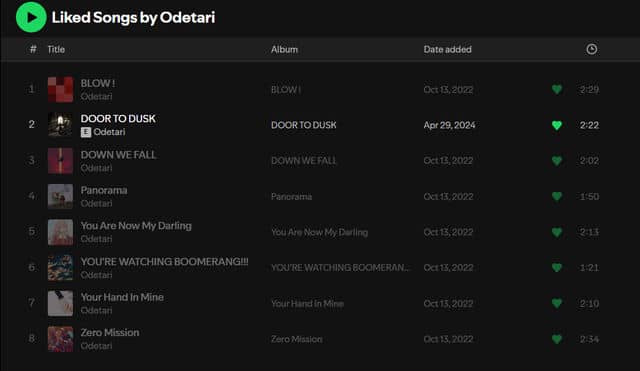The width and height of the screenshot is (640, 371).
Task: Play the Liked Songs by Odetari list
Action: tap(31, 17)
